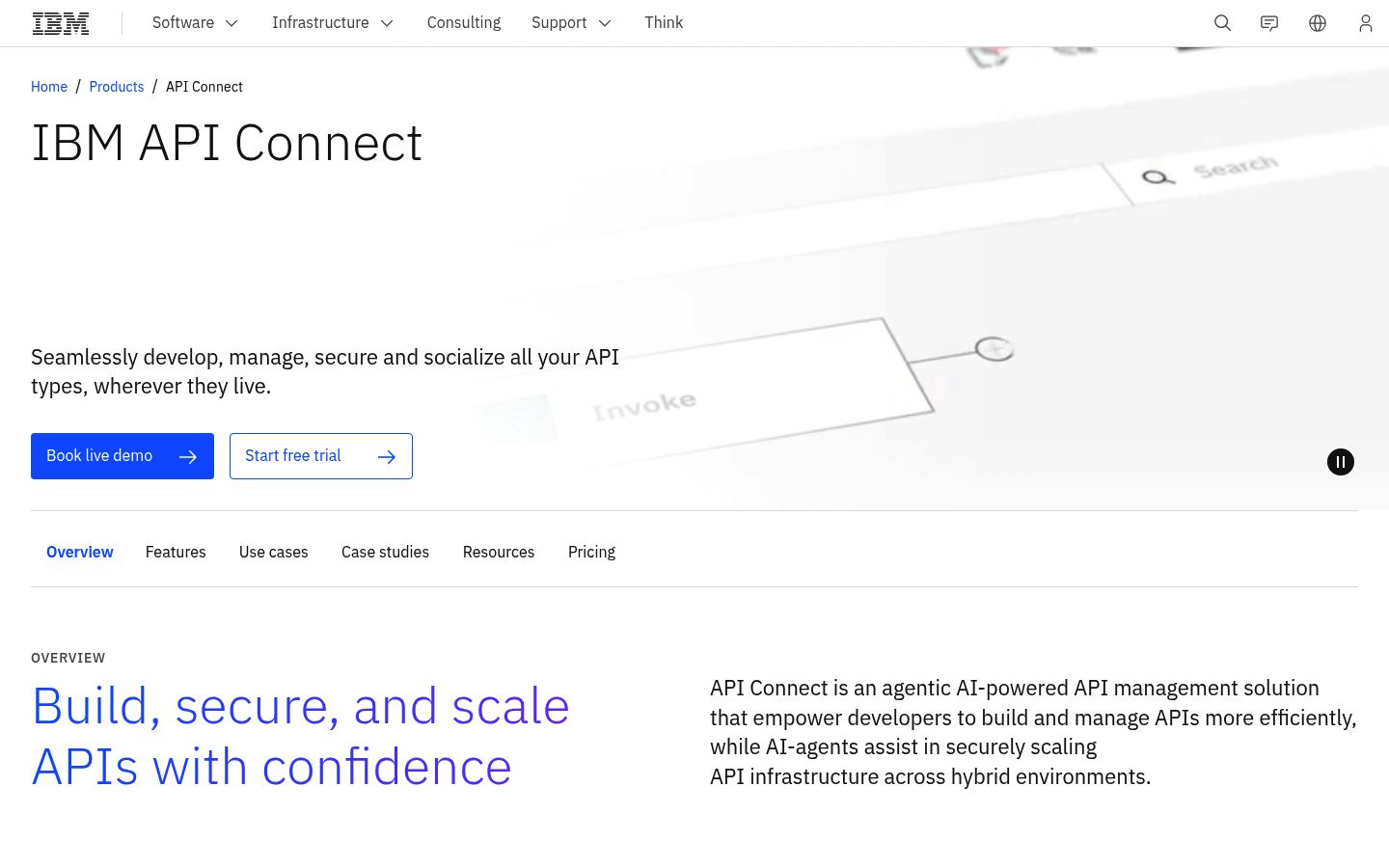Open the chat contact icon
The height and width of the screenshot is (868, 1389).
(1269, 23)
